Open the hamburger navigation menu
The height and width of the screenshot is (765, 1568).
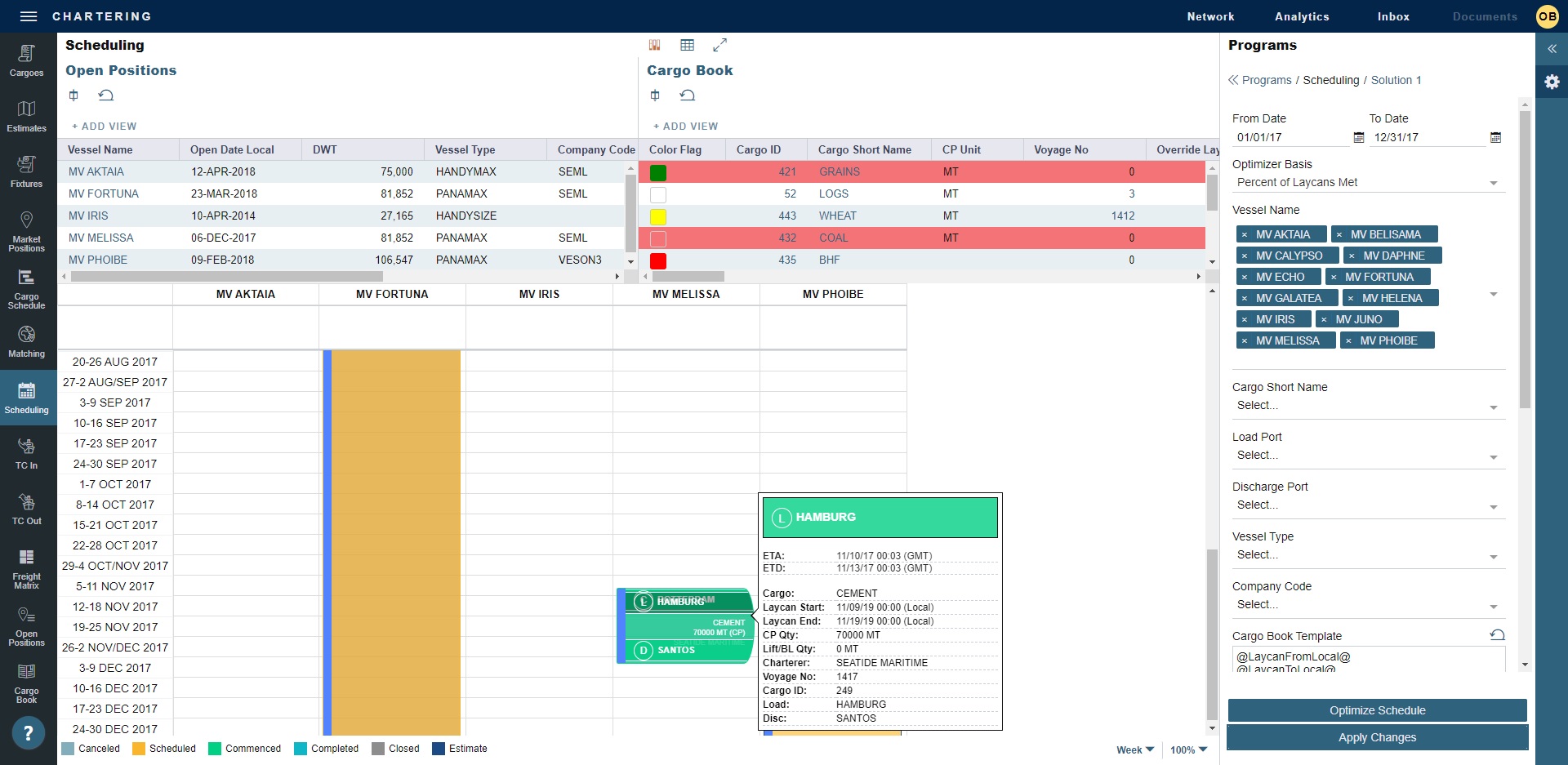(x=29, y=16)
